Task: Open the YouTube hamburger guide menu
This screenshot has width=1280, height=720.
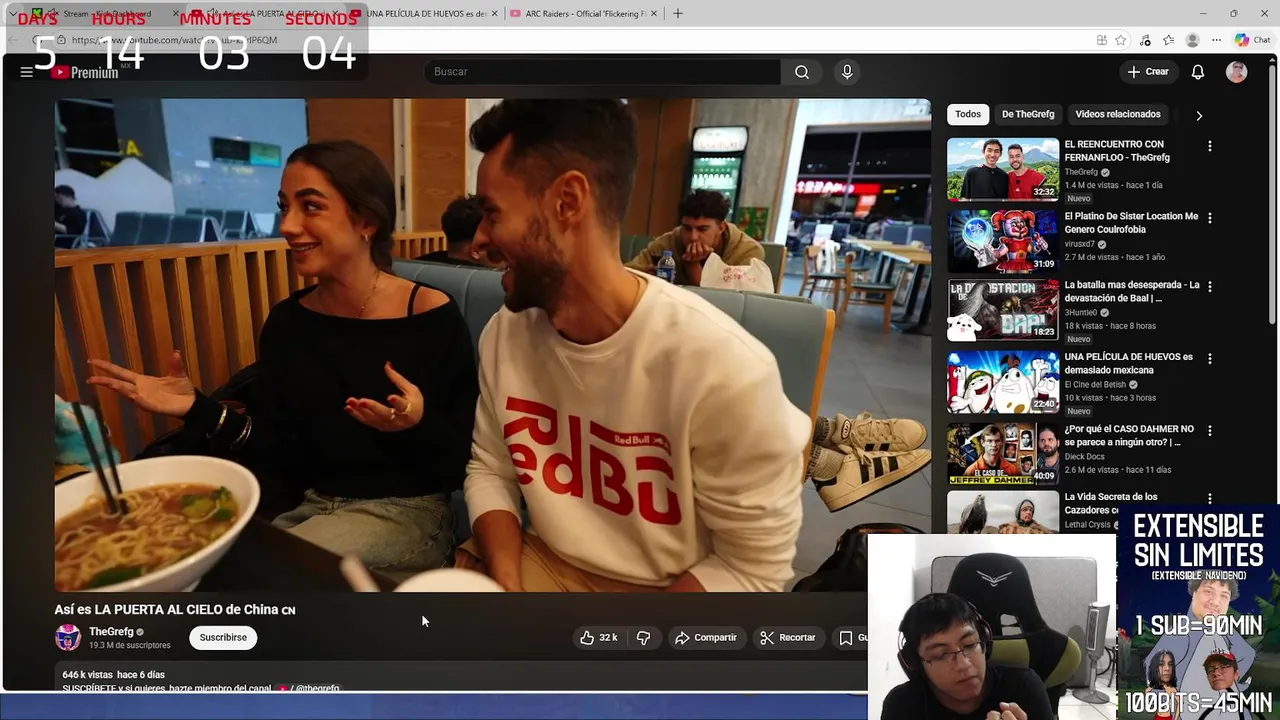Action: (26, 72)
